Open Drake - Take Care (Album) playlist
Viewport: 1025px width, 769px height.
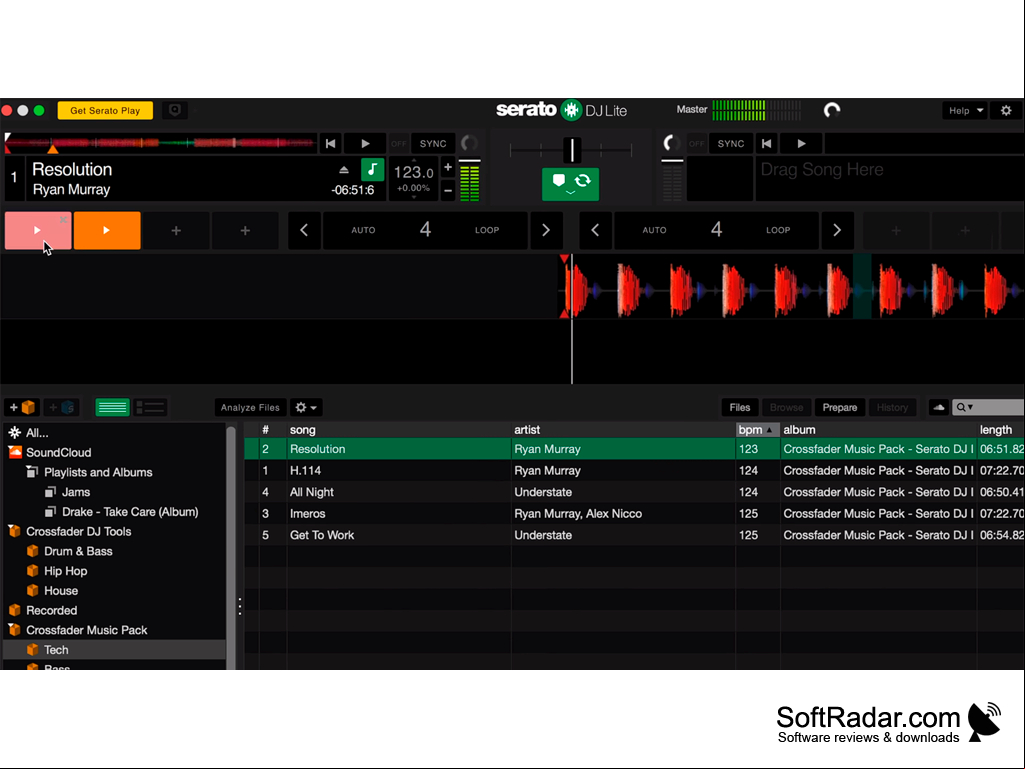pos(129,511)
